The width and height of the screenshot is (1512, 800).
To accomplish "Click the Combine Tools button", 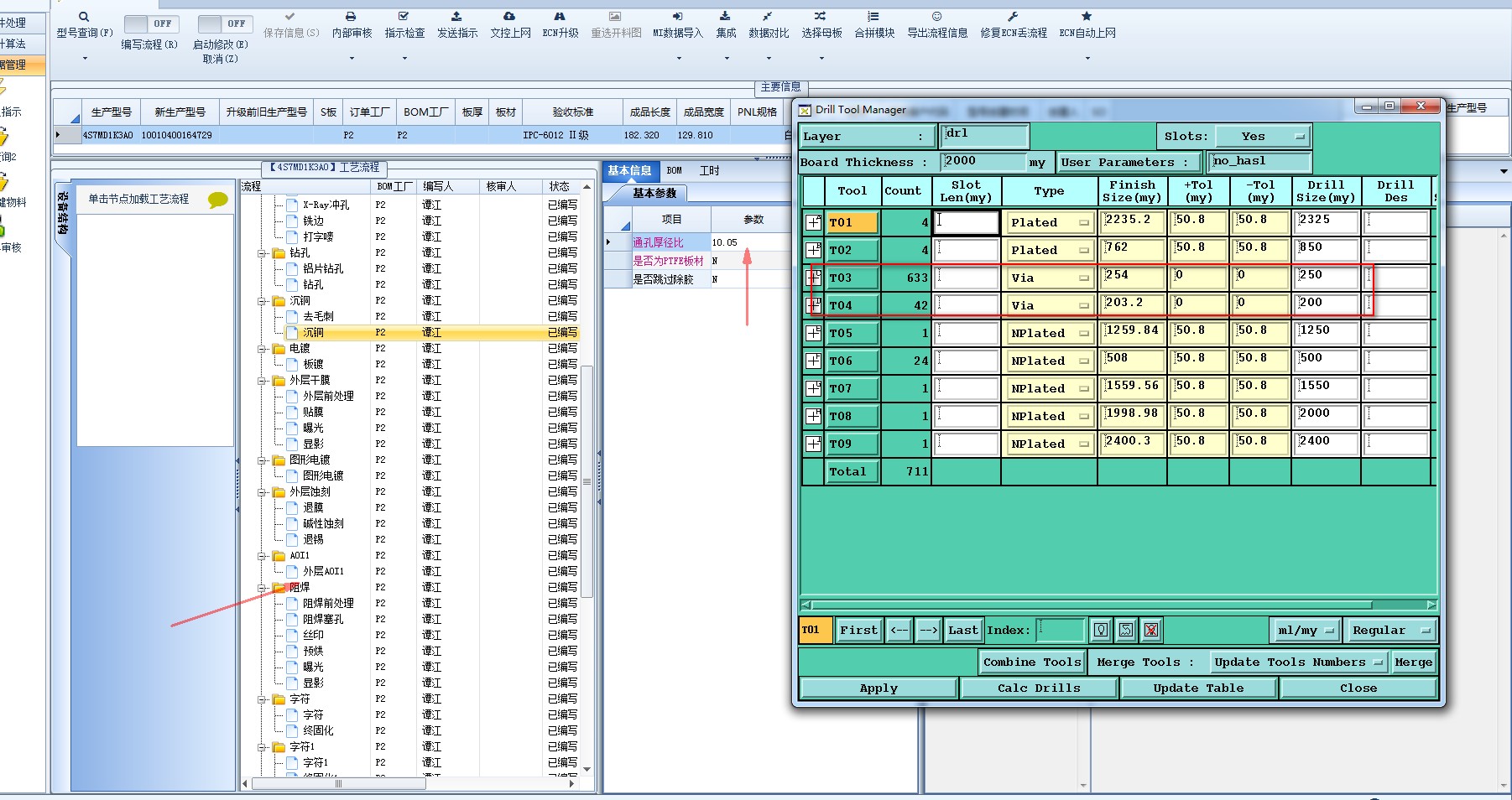I will (x=1032, y=662).
